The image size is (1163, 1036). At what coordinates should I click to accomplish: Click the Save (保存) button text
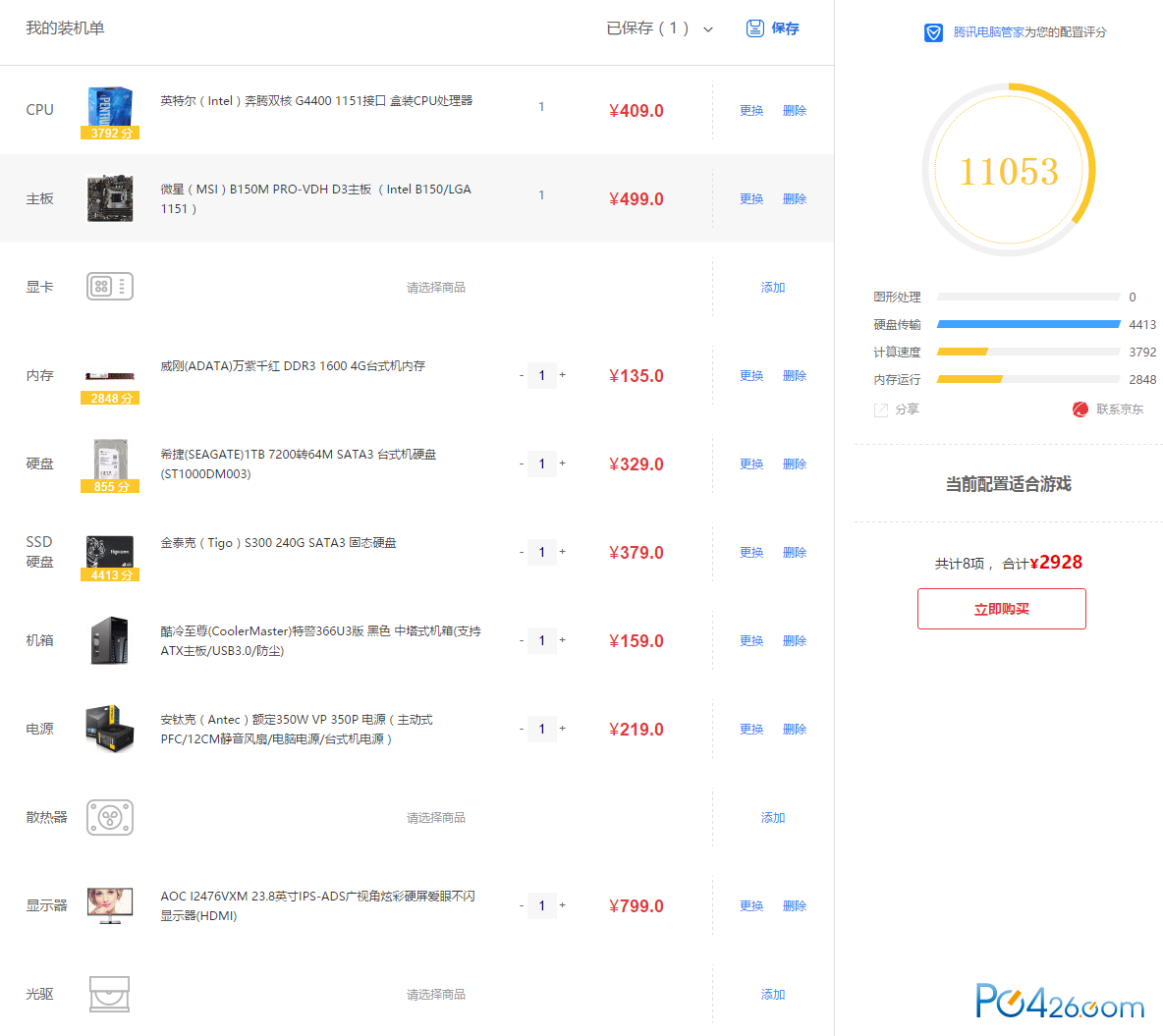[785, 28]
